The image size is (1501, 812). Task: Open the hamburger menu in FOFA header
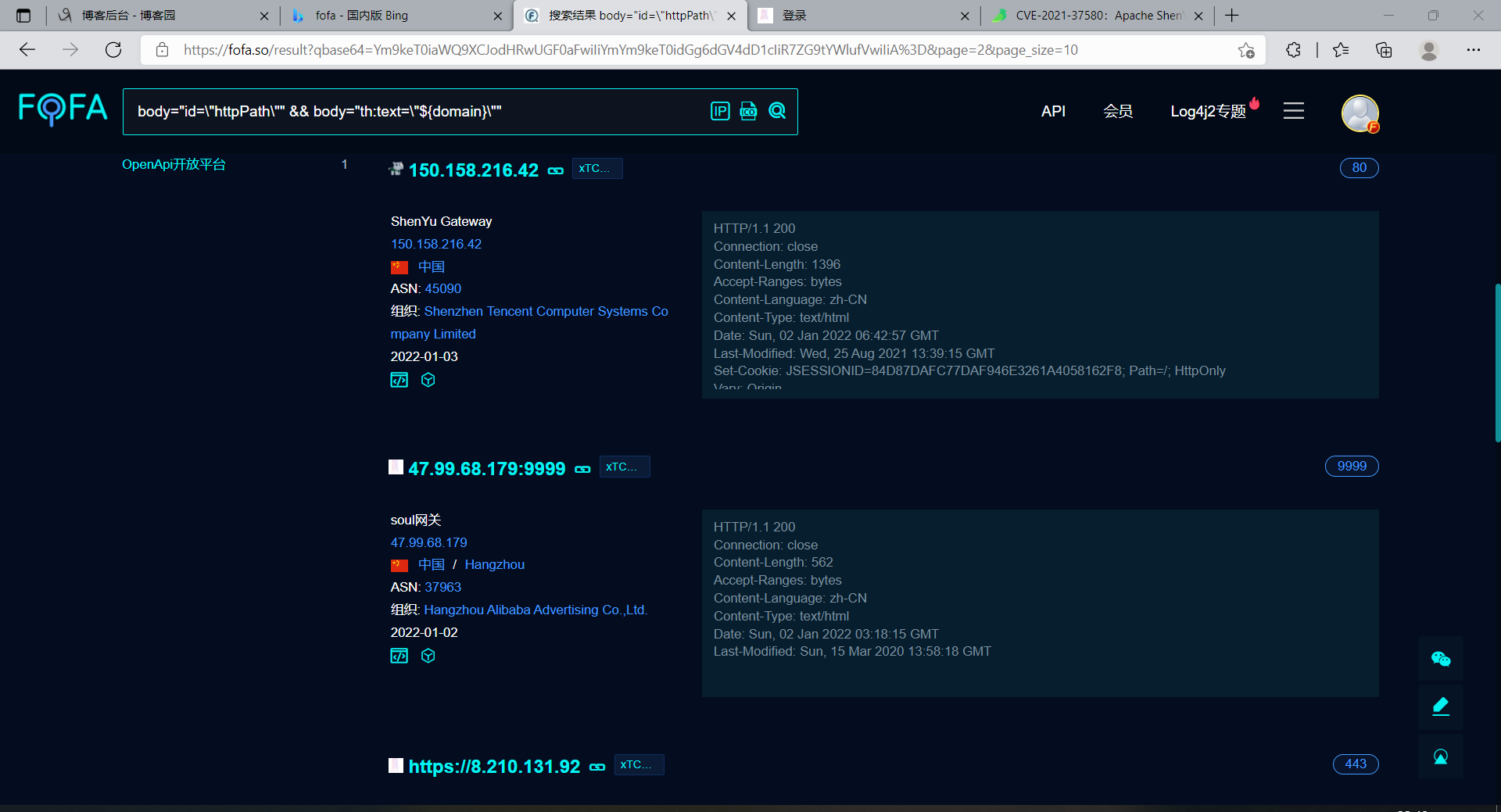tap(1294, 111)
